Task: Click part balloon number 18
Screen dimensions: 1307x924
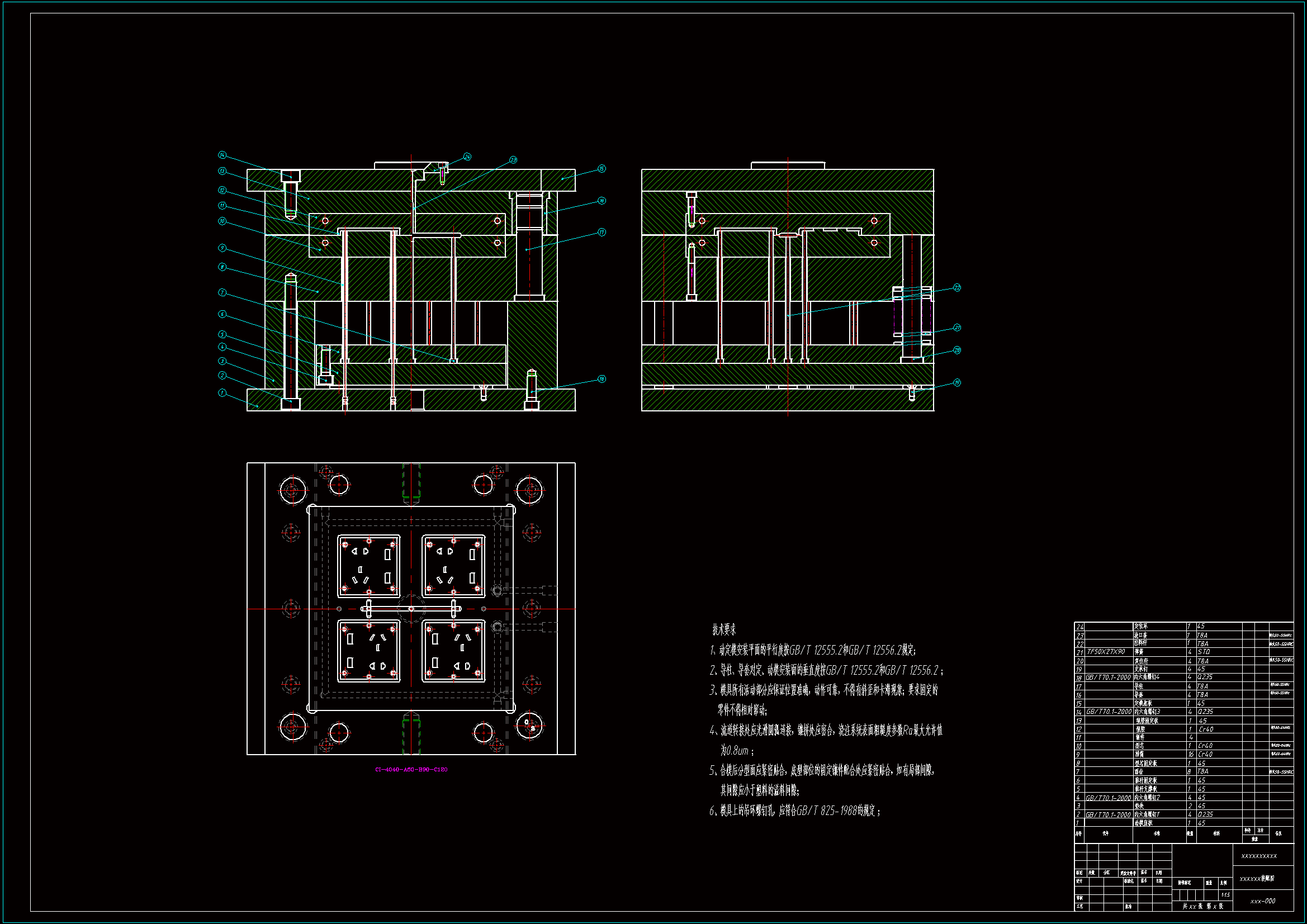Action: pyautogui.click(x=602, y=379)
